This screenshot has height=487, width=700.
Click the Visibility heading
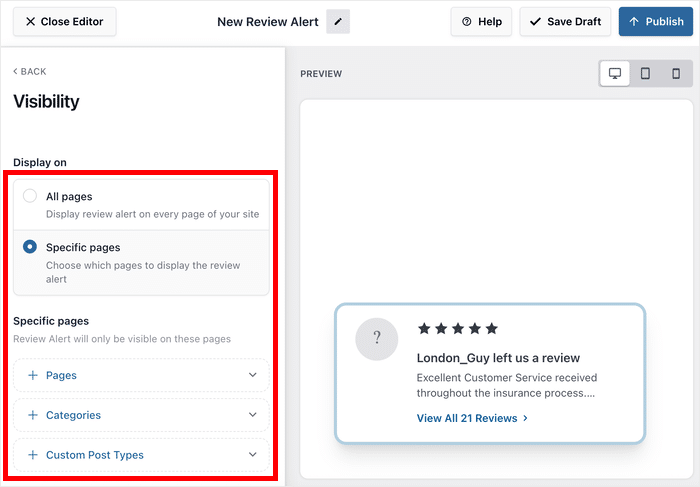tap(46, 101)
